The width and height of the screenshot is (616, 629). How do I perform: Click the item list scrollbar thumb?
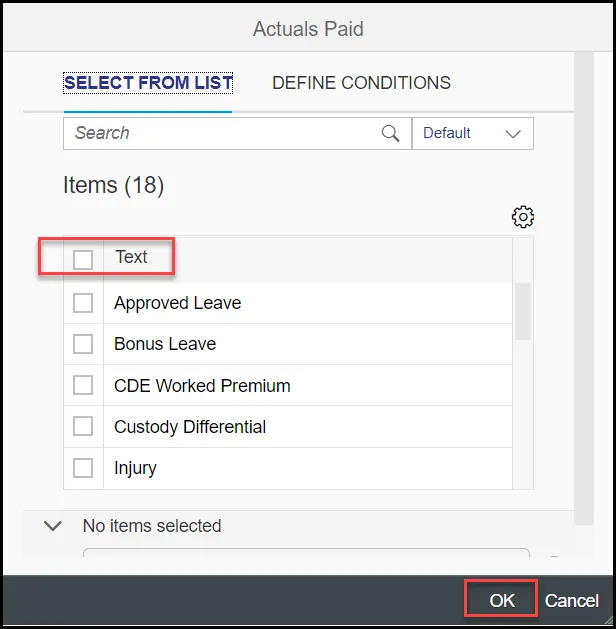[x=522, y=310]
